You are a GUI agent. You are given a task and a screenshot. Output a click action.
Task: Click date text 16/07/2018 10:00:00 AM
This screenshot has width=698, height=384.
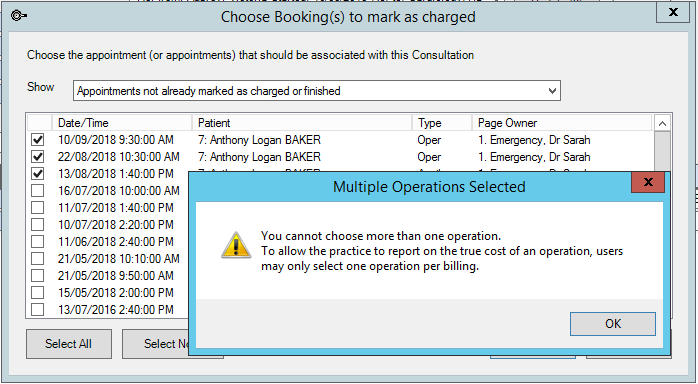[119, 190]
